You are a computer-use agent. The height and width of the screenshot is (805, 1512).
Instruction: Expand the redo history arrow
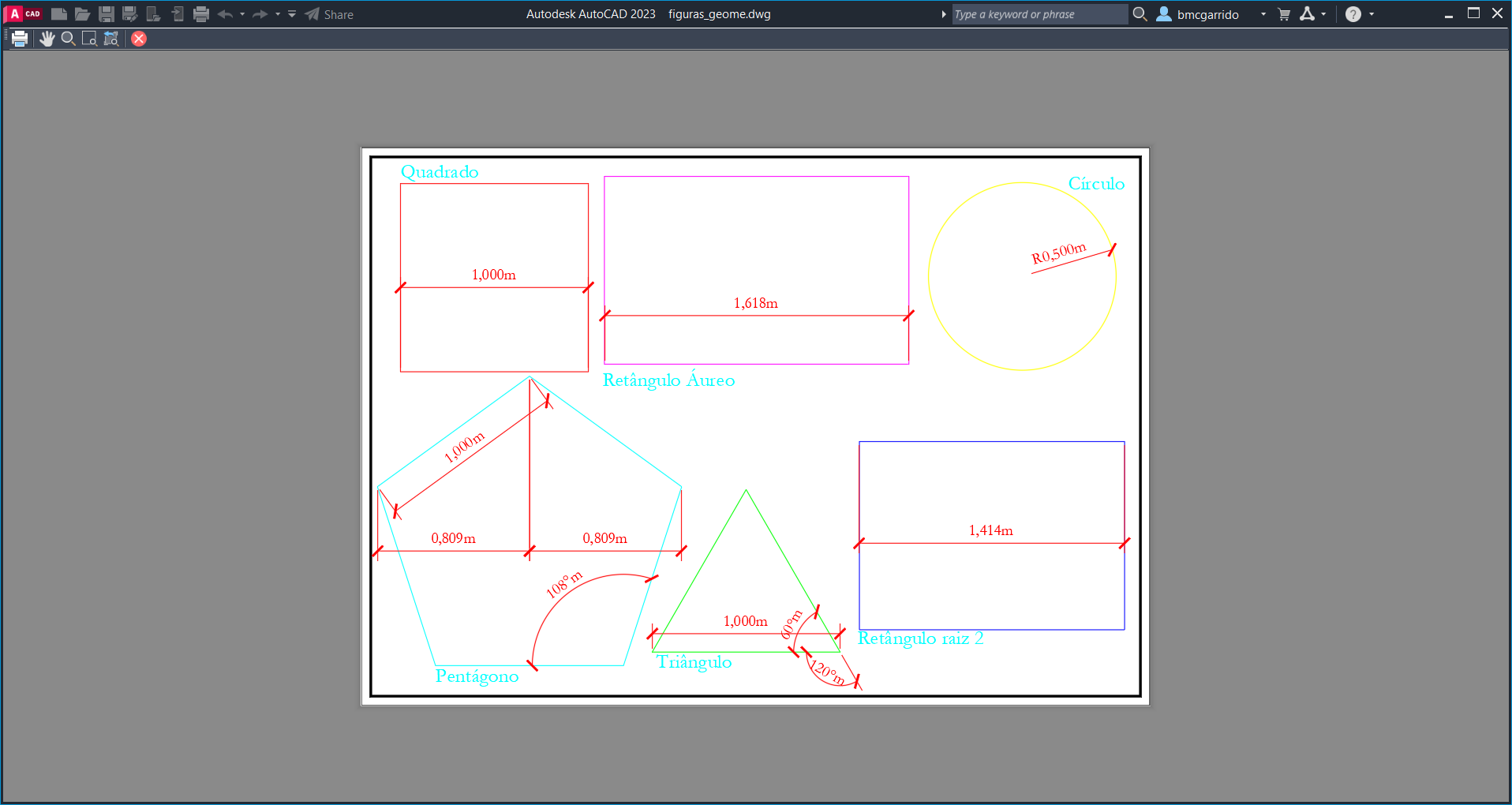278,14
